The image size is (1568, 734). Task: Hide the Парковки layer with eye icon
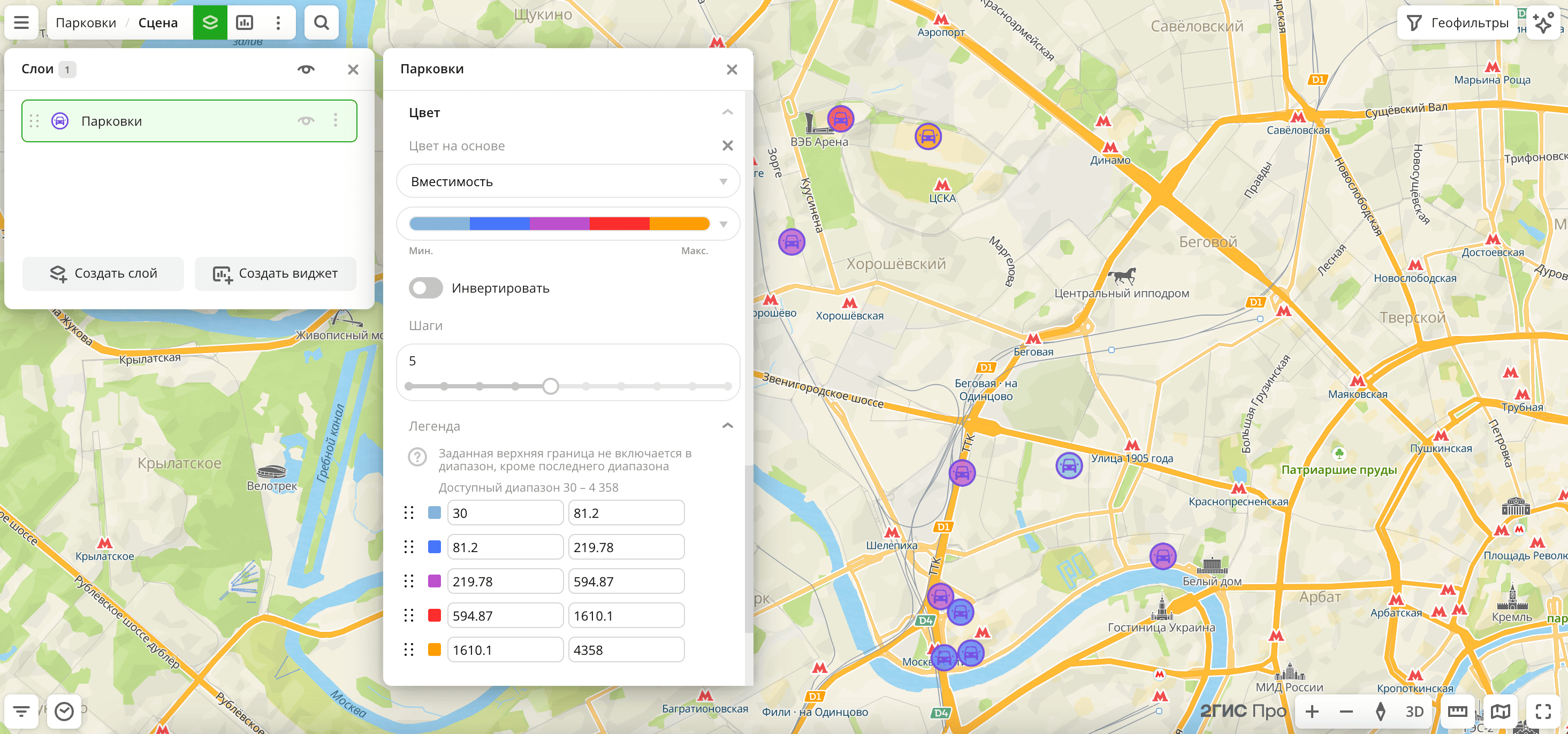coord(306,120)
